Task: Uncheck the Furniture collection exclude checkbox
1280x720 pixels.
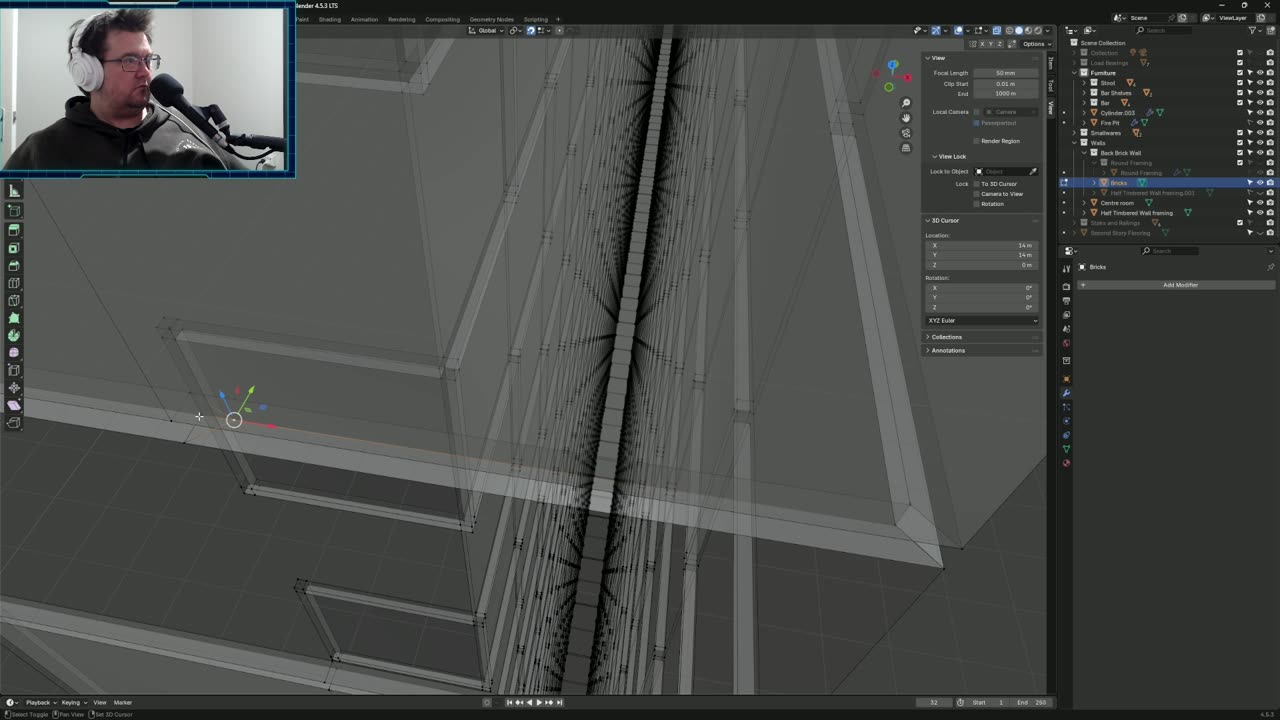Action: coord(1240,73)
